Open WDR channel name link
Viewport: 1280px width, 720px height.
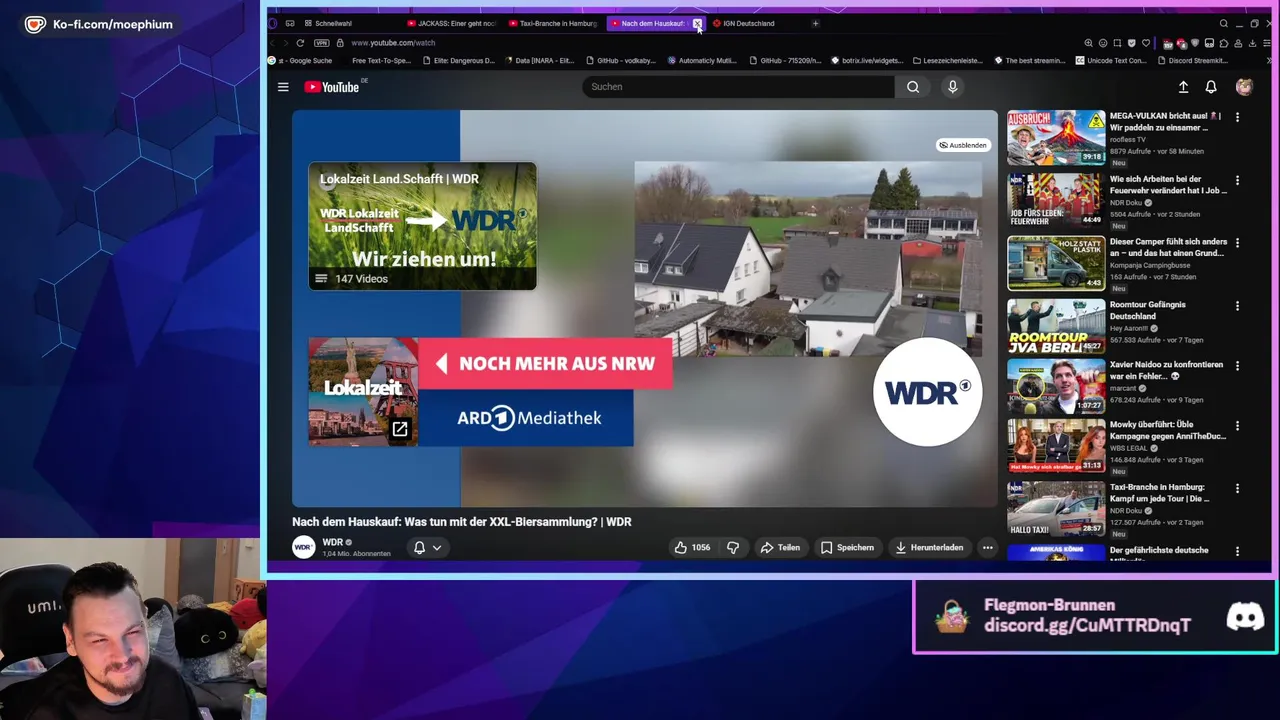tap(333, 542)
